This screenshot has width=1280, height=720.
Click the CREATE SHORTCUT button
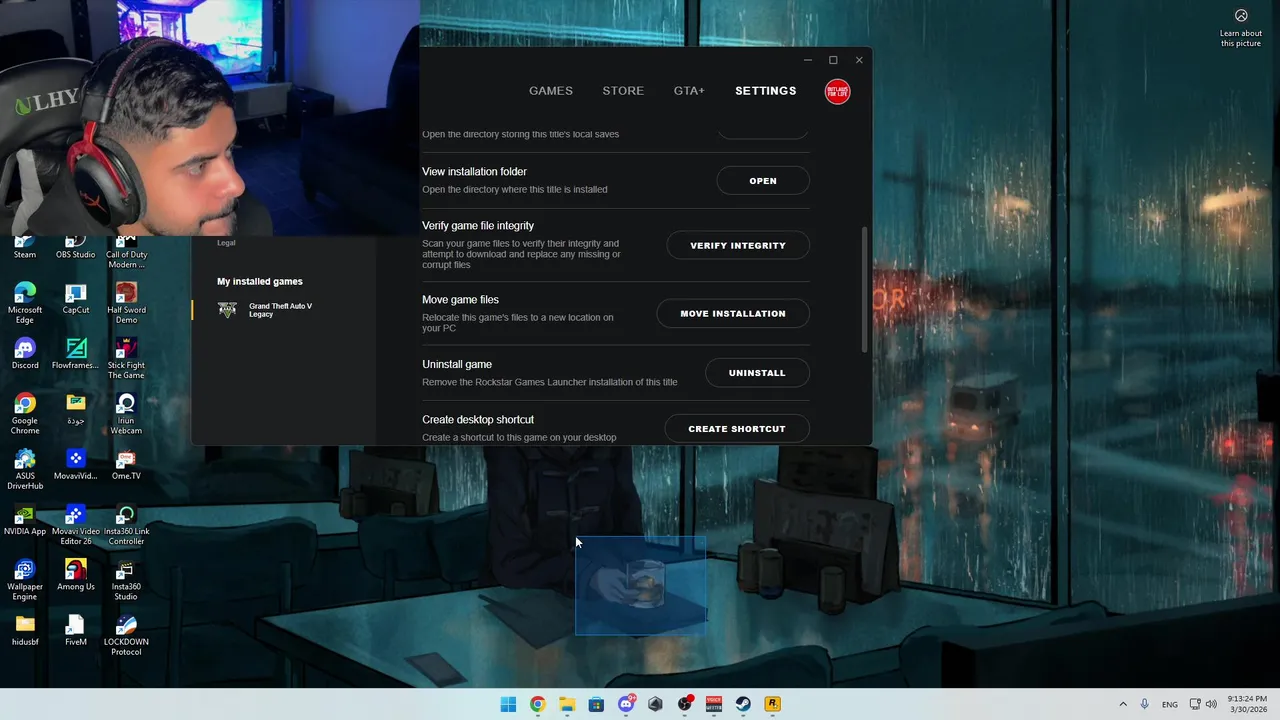pyautogui.click(x=737, y=429)
